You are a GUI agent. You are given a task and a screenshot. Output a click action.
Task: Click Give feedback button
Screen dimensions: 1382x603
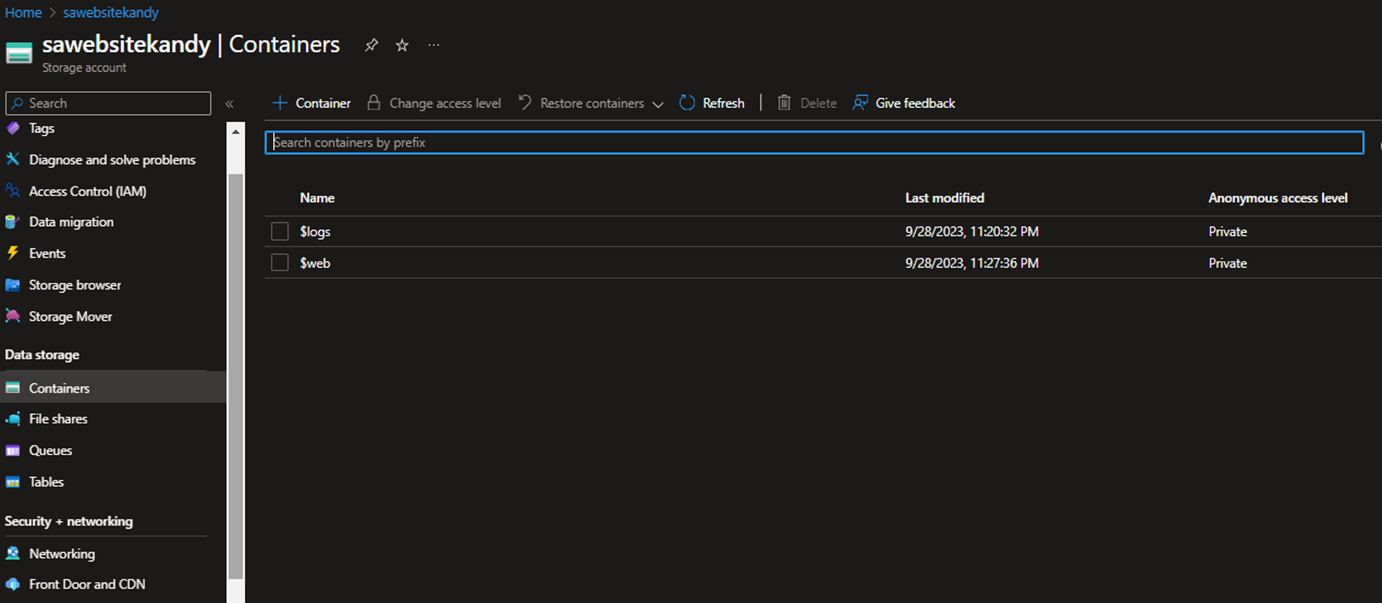(904, 103)
